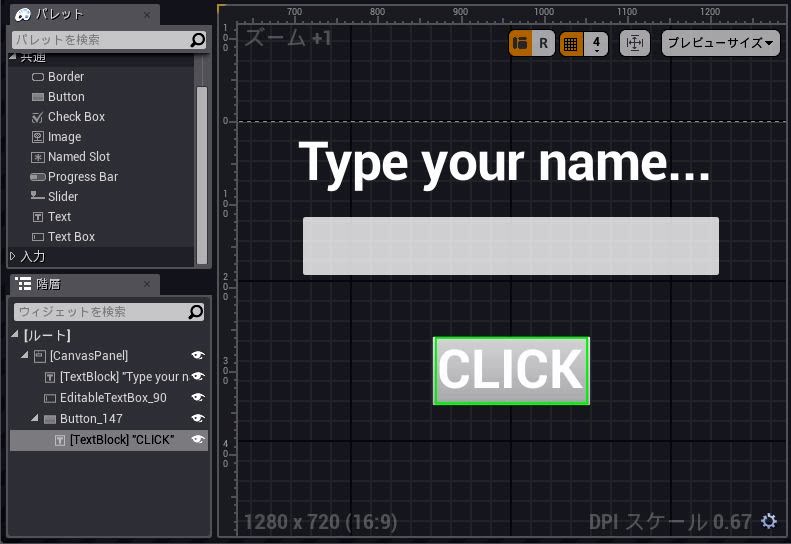Screen dimensions: 791x544
Task: Pick the Progress Bar widget from the palette
Action: 82,177
